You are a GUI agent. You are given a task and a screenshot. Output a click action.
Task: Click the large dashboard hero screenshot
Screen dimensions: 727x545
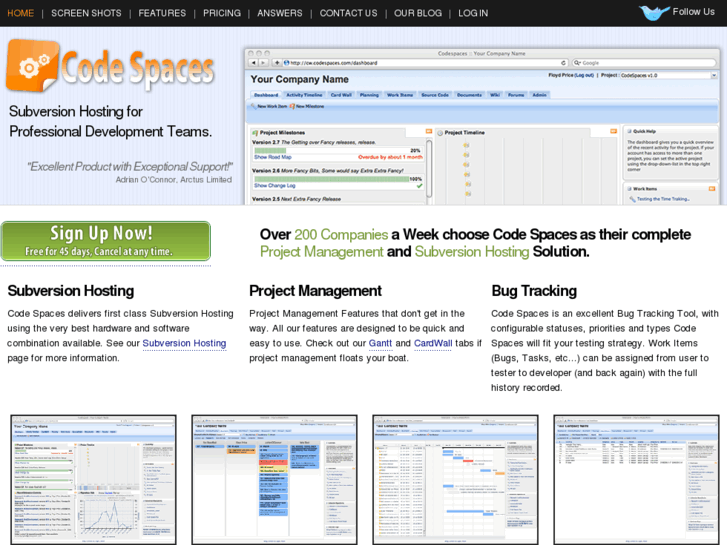483,126
